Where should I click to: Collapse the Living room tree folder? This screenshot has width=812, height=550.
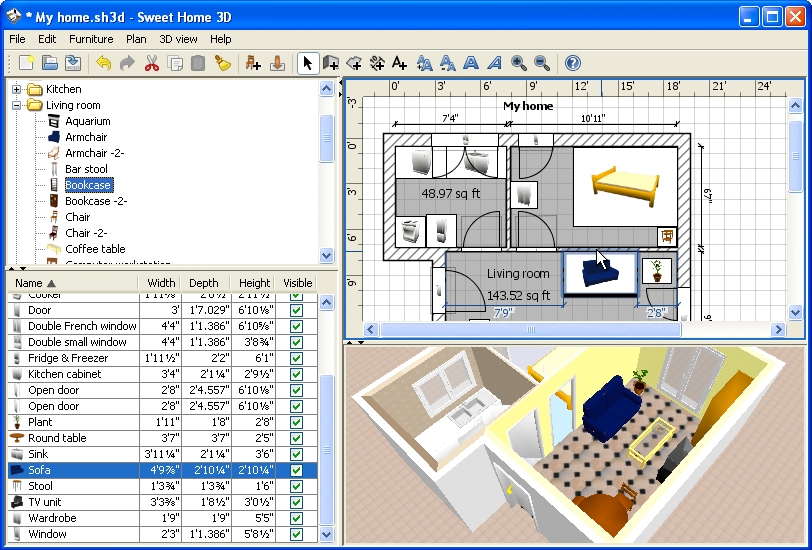click(x=17, y=105)
